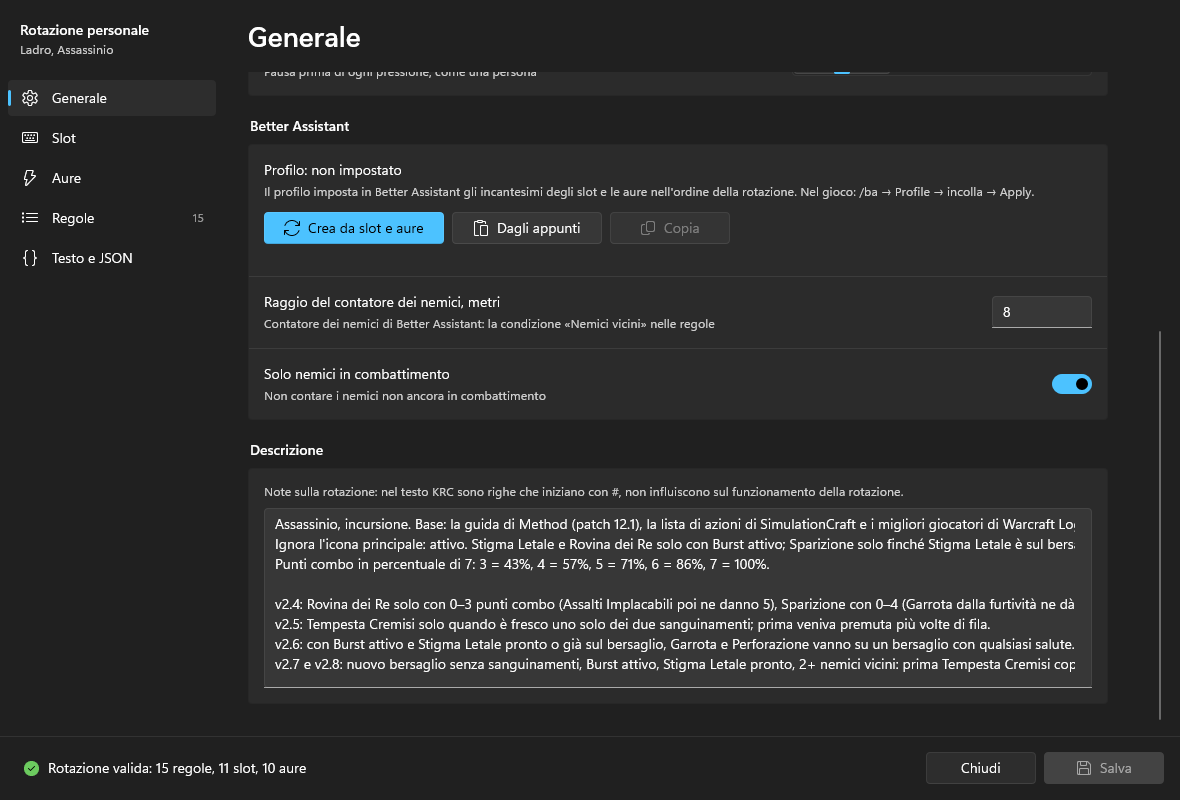The height and width of the screenshot is (800, 1180).
Task: Click Raggio del contatore dei nemici label
Action: point(382,302)
